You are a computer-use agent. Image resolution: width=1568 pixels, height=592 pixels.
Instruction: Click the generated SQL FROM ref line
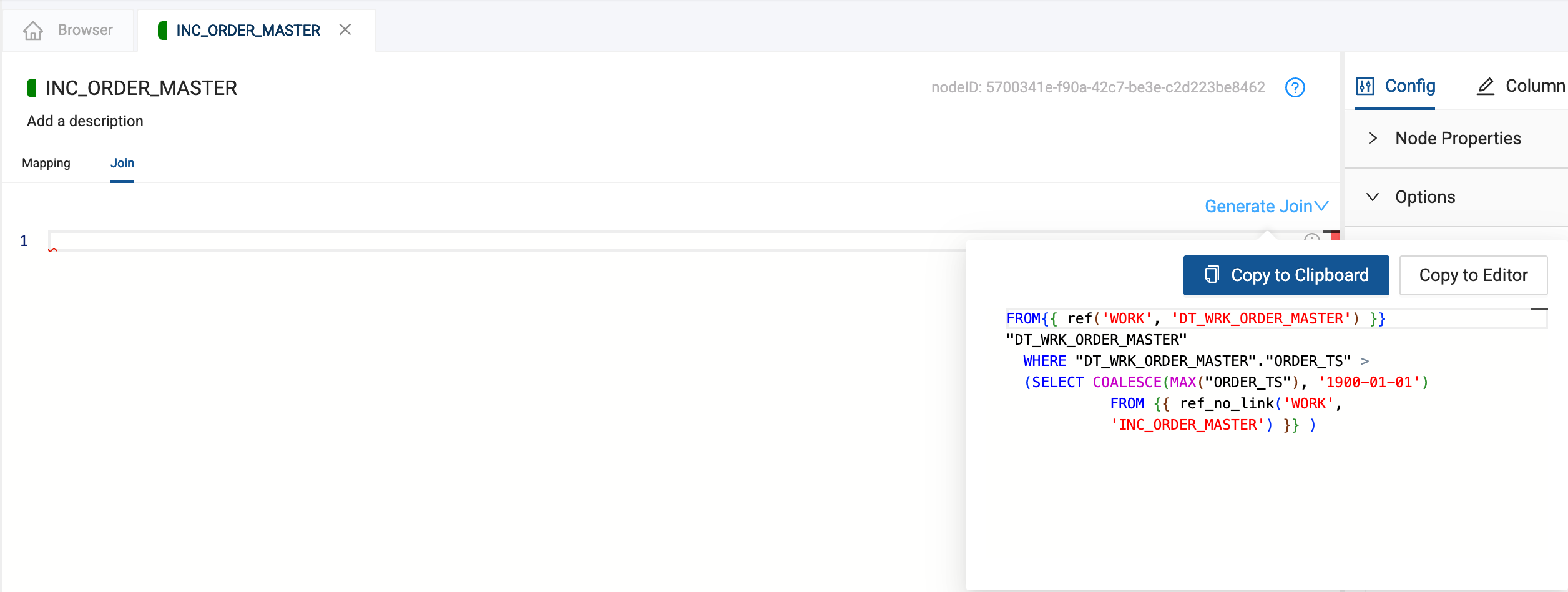click(1195, 318)
